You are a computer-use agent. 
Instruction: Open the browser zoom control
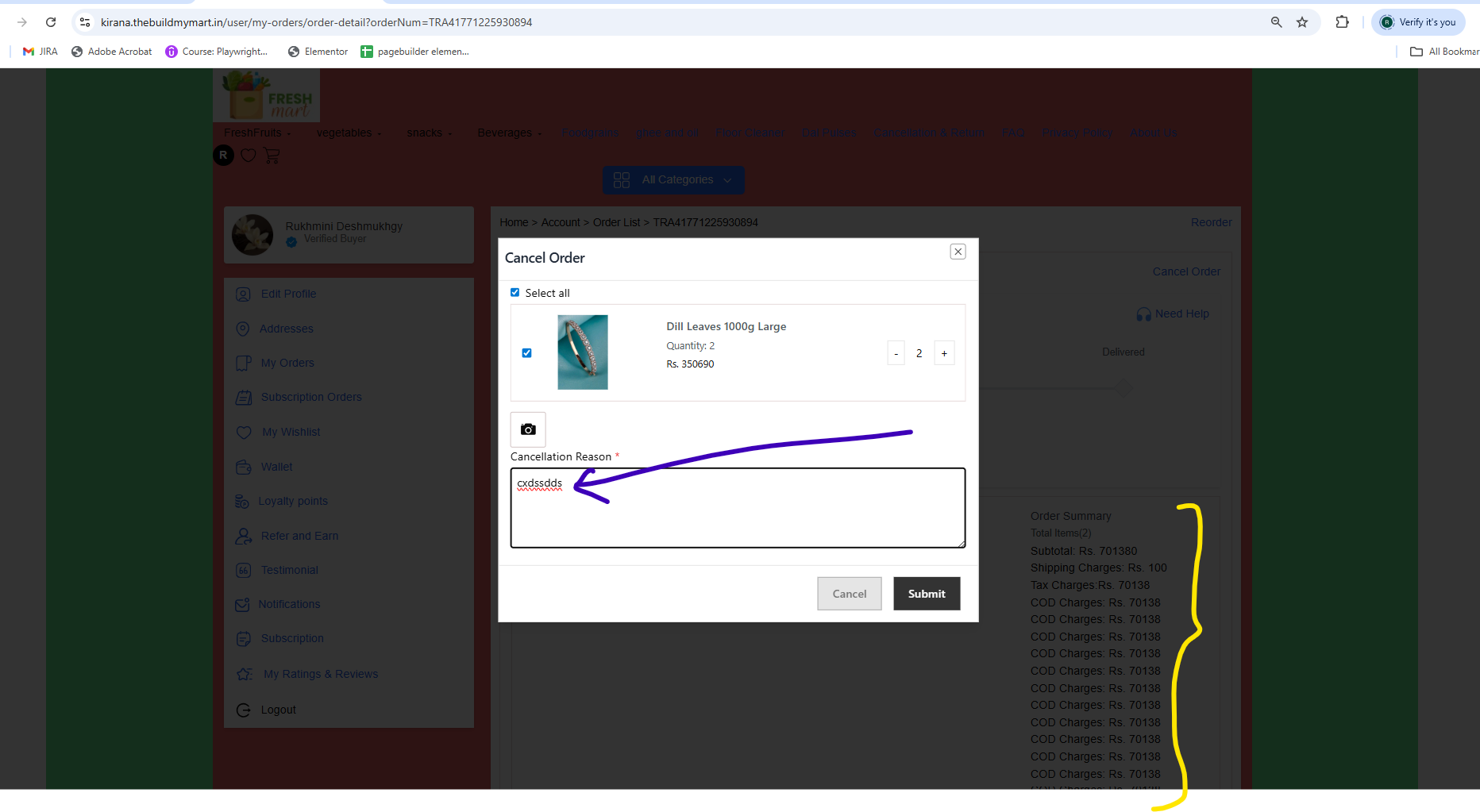coord(1277,22)
